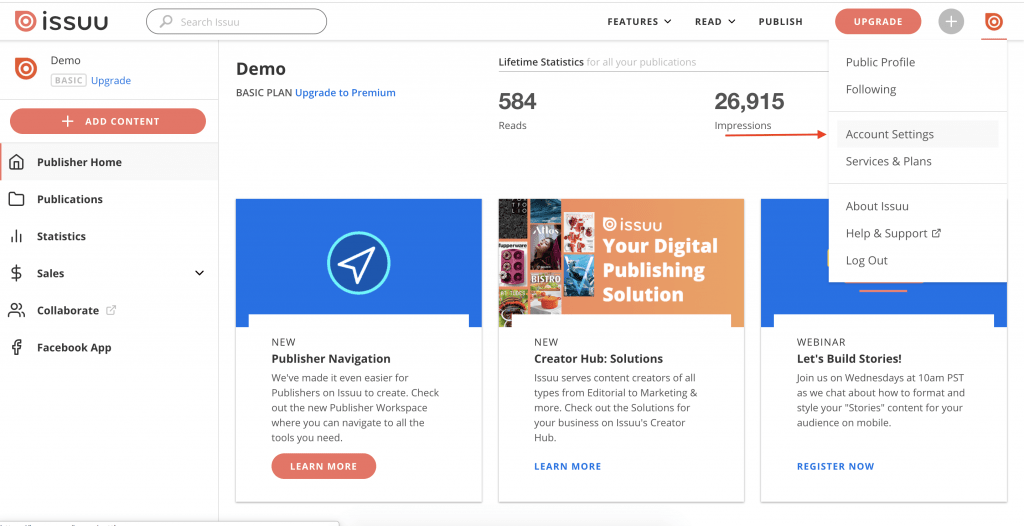Click the Your Digital Publishing Solution banner

(621, 263)
